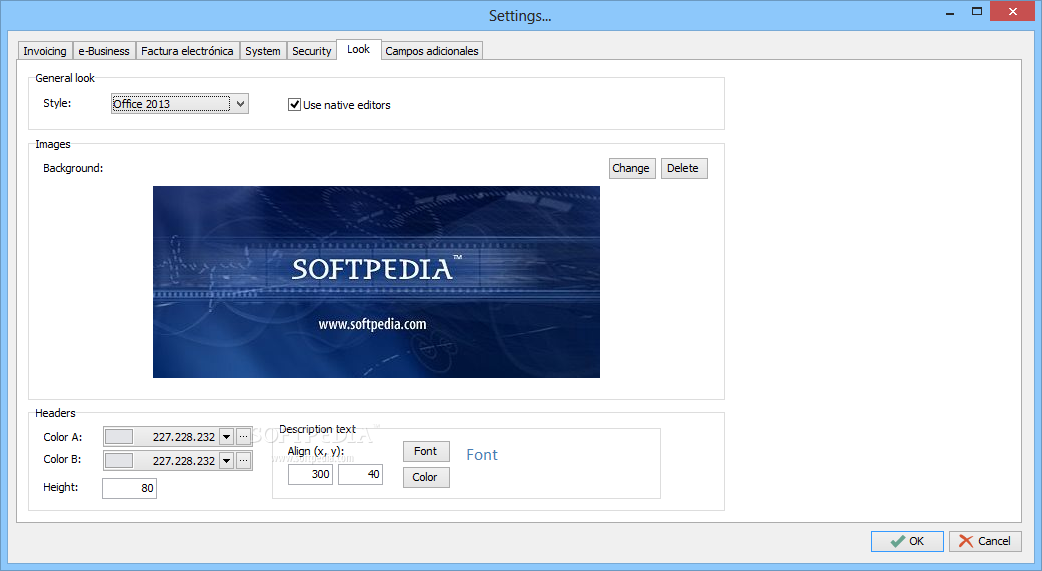This screenshot has height=571, width=1042.
Task: Click the Align y field showing 40
Action: [360, 475]
